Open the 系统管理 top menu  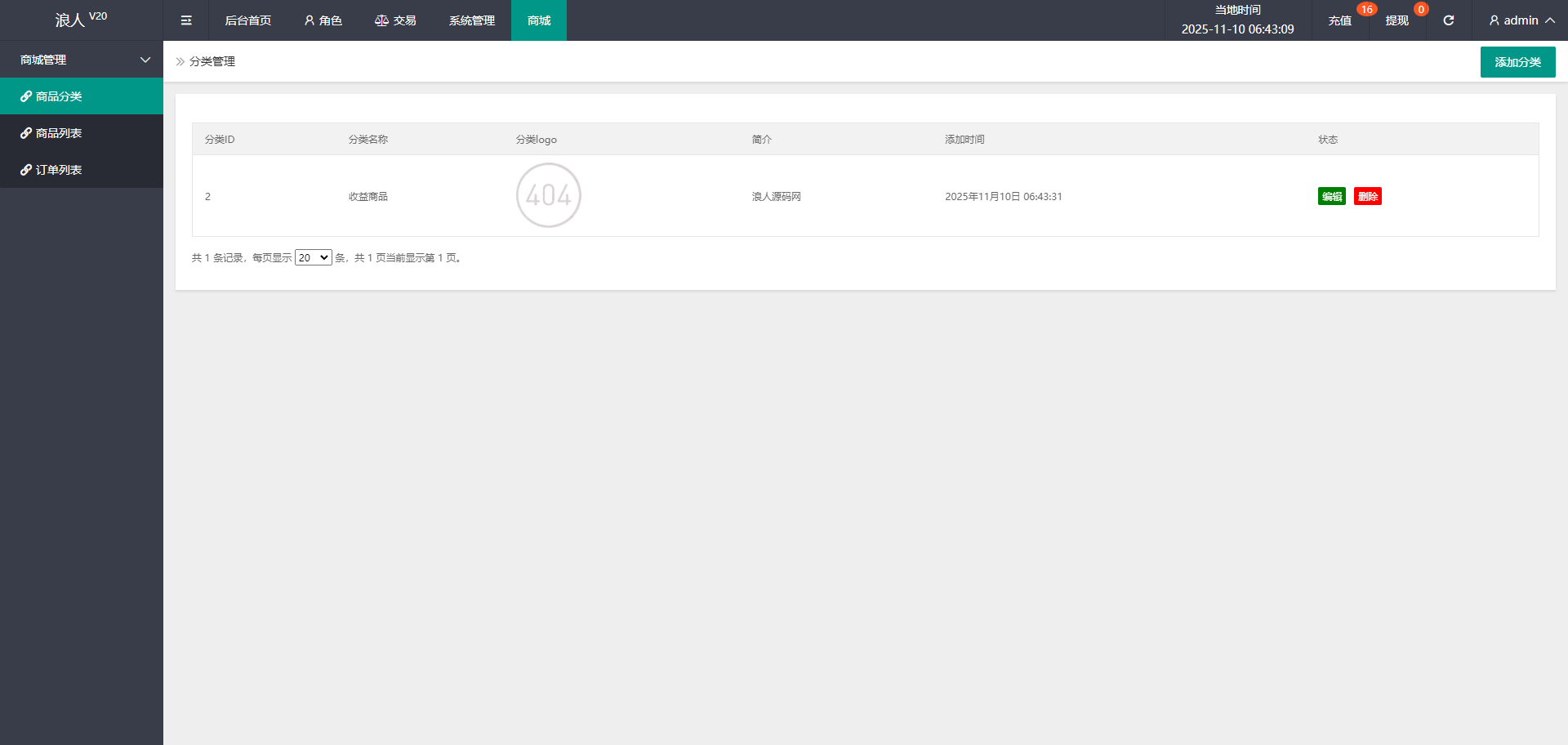click(x=471, y=20)
